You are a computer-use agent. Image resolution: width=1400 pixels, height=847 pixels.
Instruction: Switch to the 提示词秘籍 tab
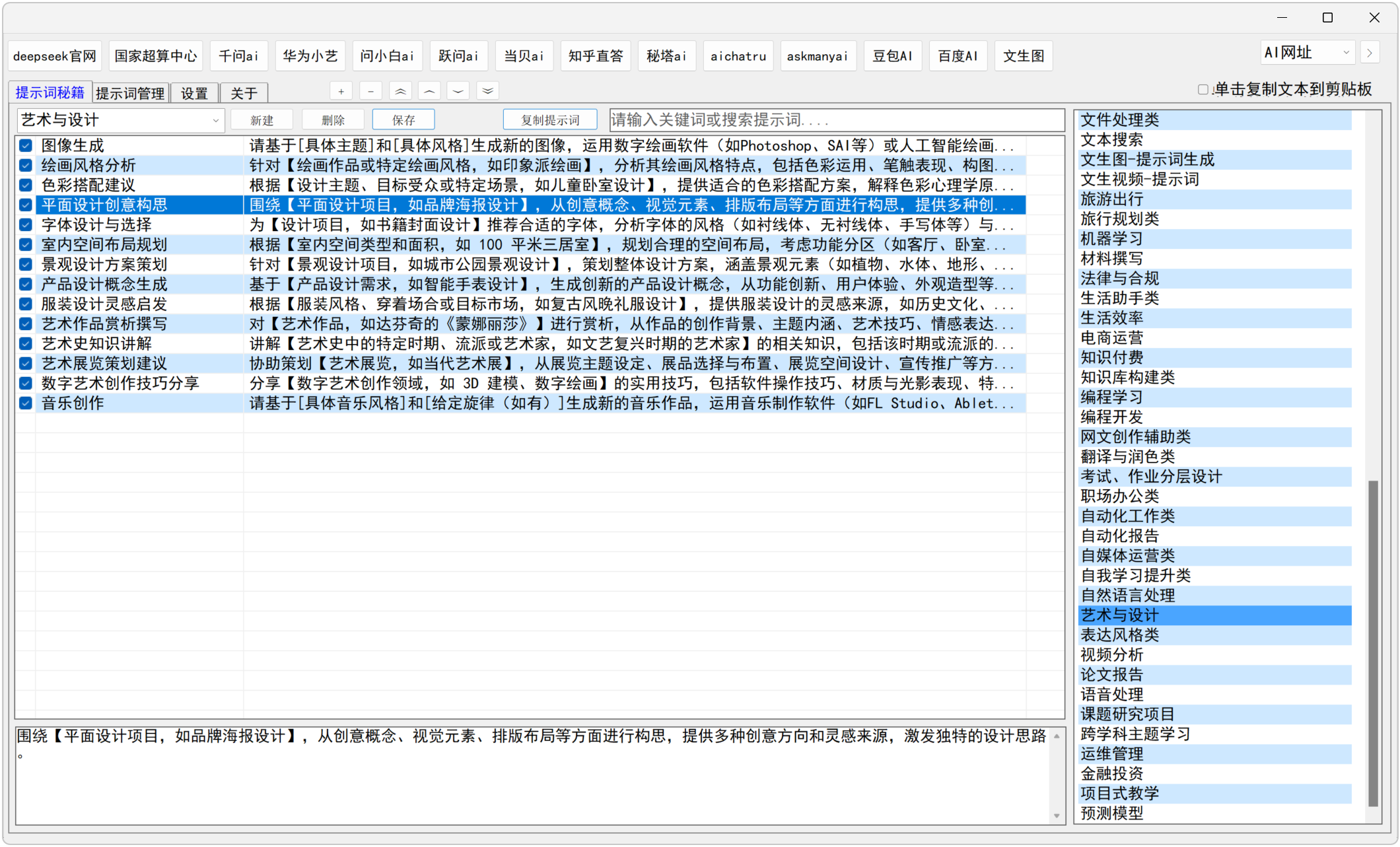(x=50, y=92)
